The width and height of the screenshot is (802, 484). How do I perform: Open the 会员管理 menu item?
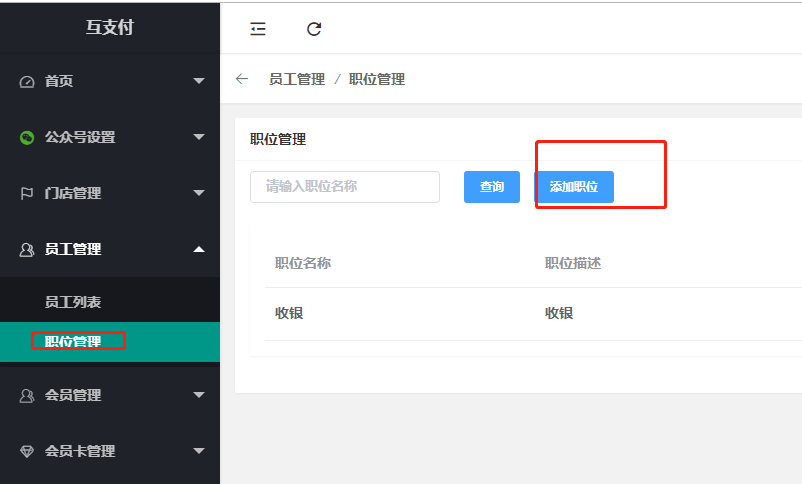coord(110,395)
